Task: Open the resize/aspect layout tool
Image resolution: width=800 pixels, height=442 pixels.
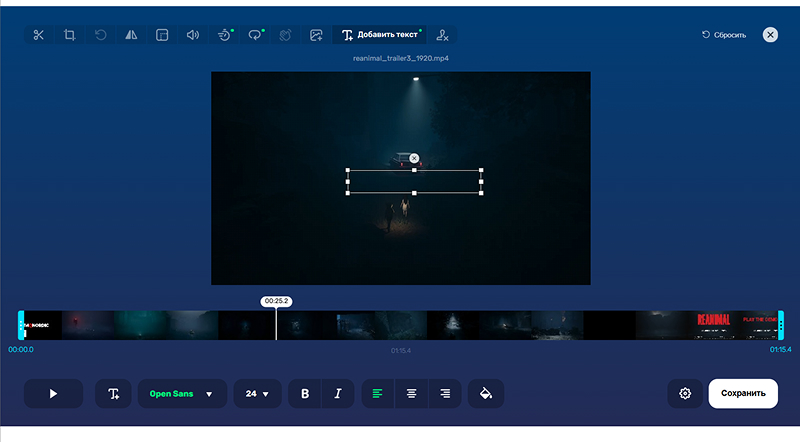Action: pyautogui.click(x=162, y=35)
